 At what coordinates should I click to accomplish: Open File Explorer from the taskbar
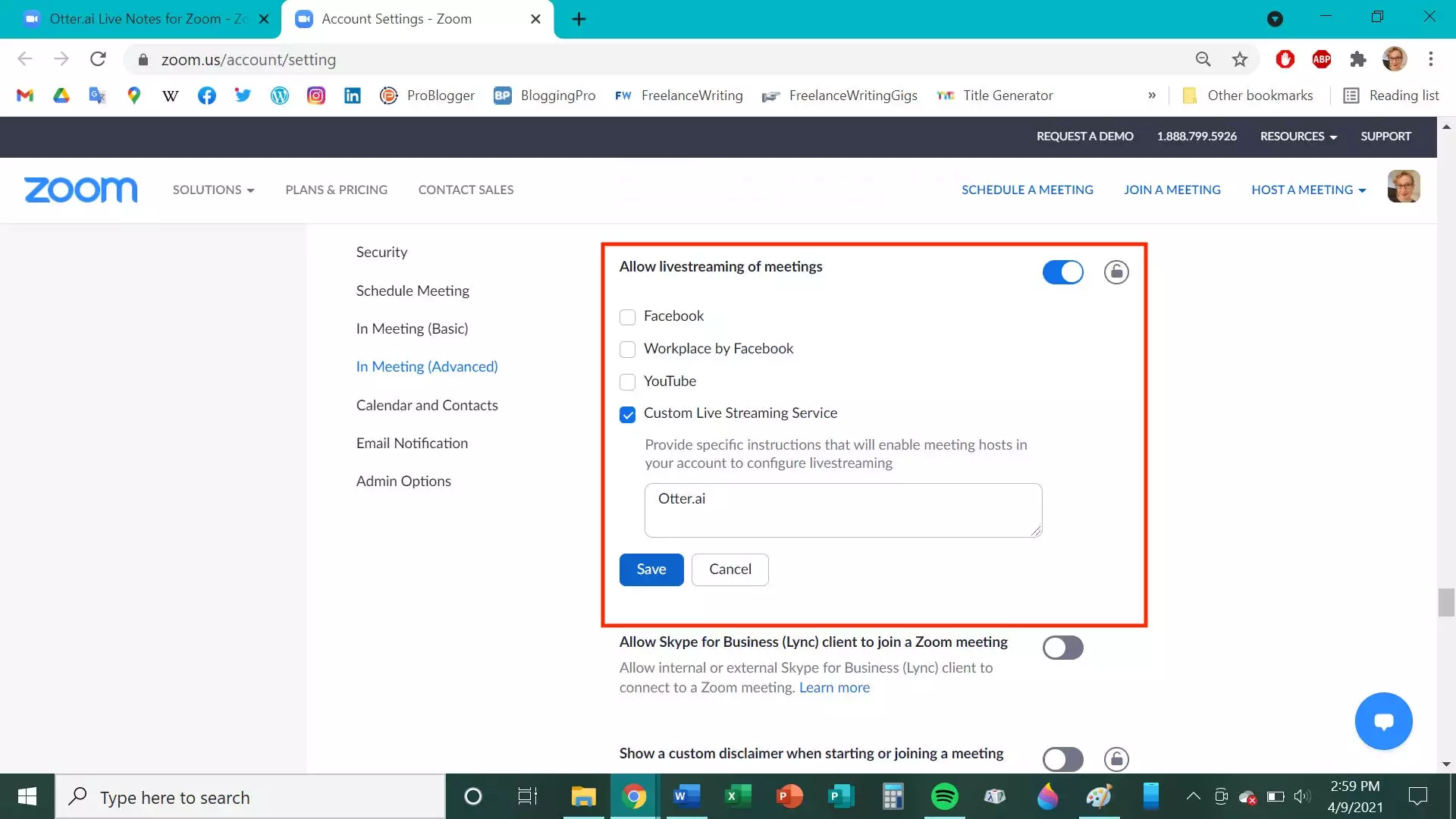[583, 797]
